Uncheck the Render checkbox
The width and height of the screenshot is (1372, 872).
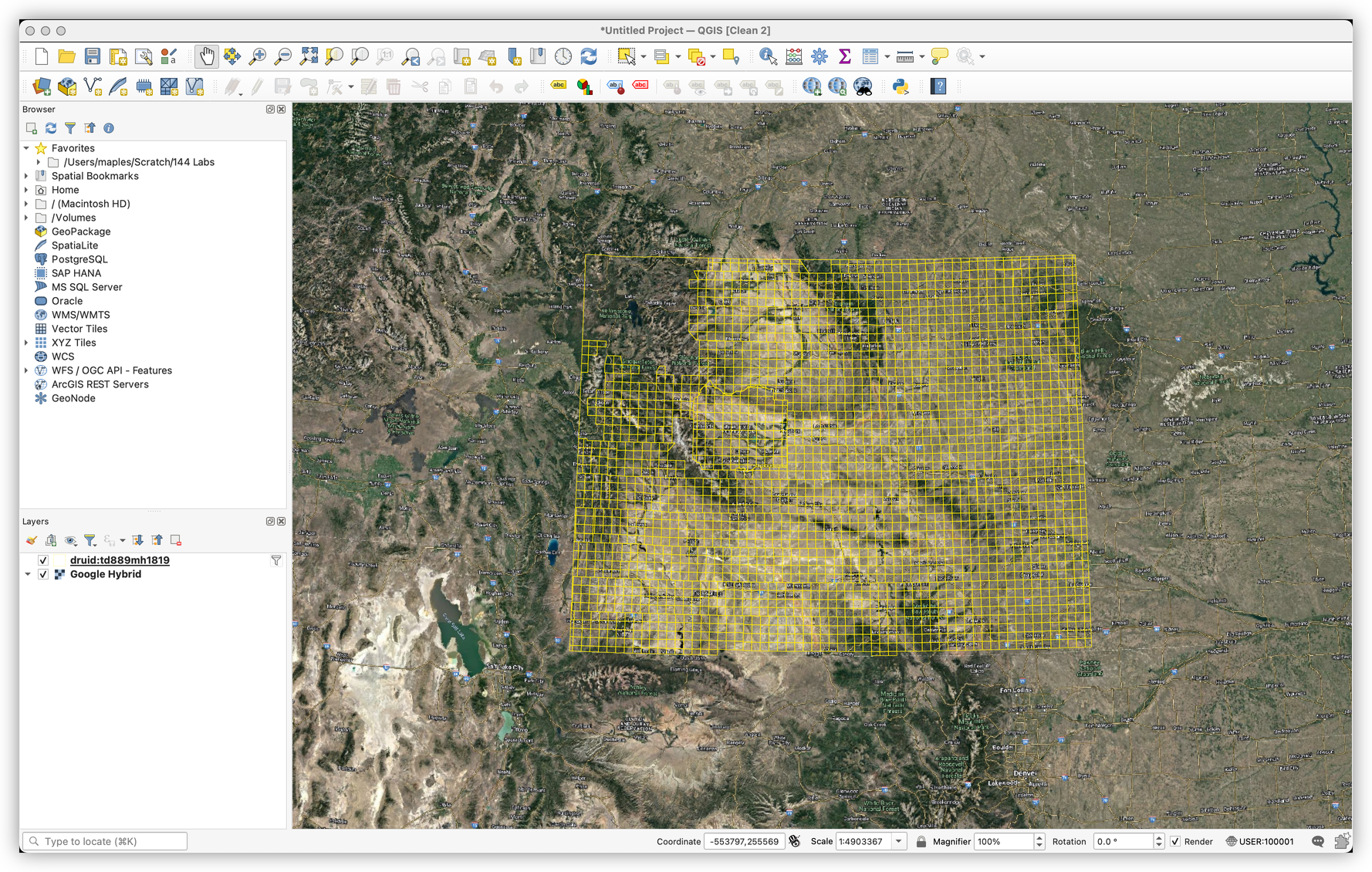(1175, 841)
